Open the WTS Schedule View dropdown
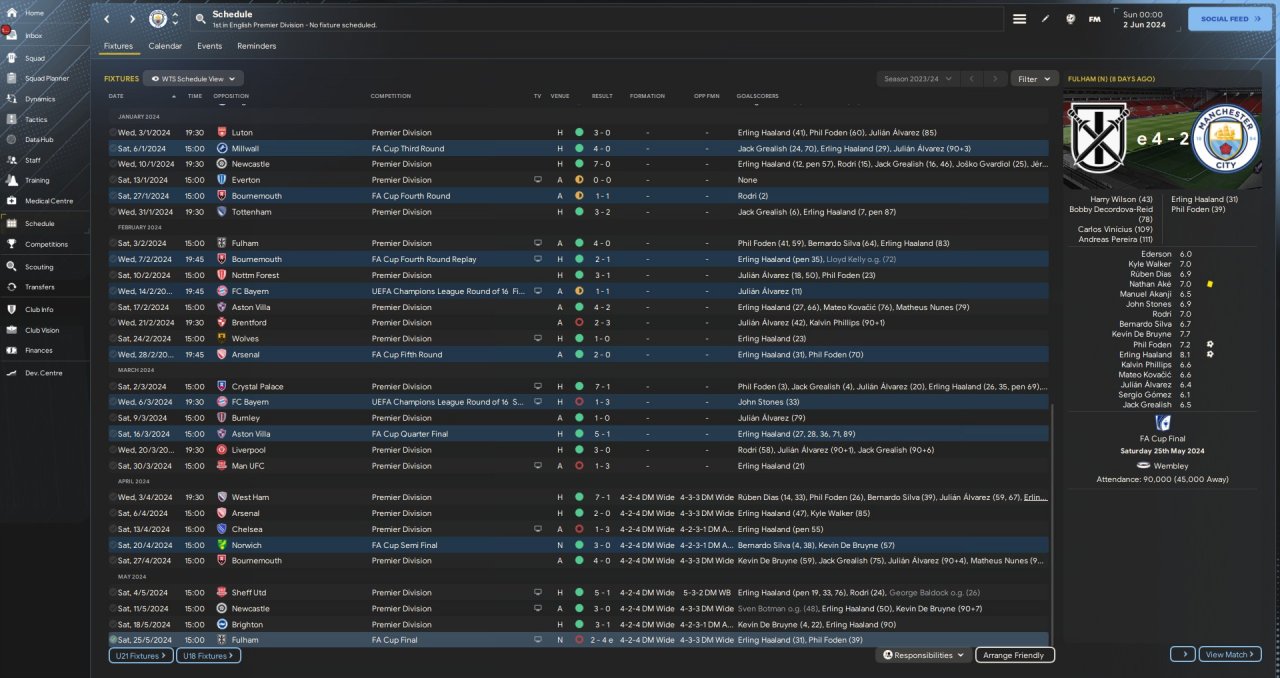The width and height of the screenshot is (1280, 678). point(193,78)
